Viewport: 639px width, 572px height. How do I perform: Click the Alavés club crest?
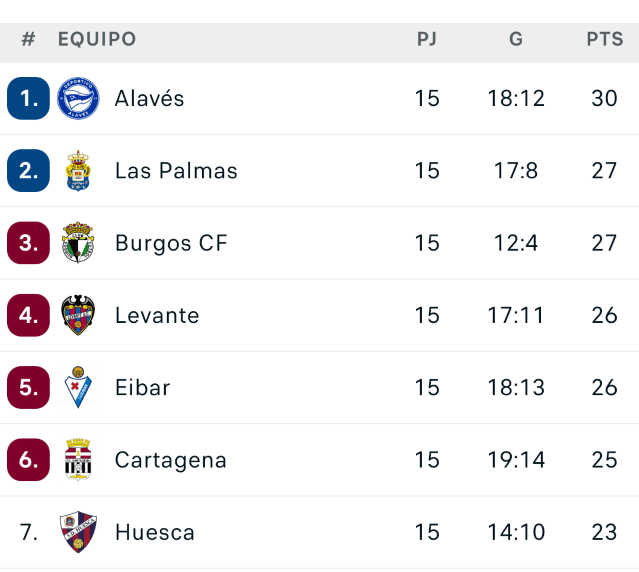point(78,98)
